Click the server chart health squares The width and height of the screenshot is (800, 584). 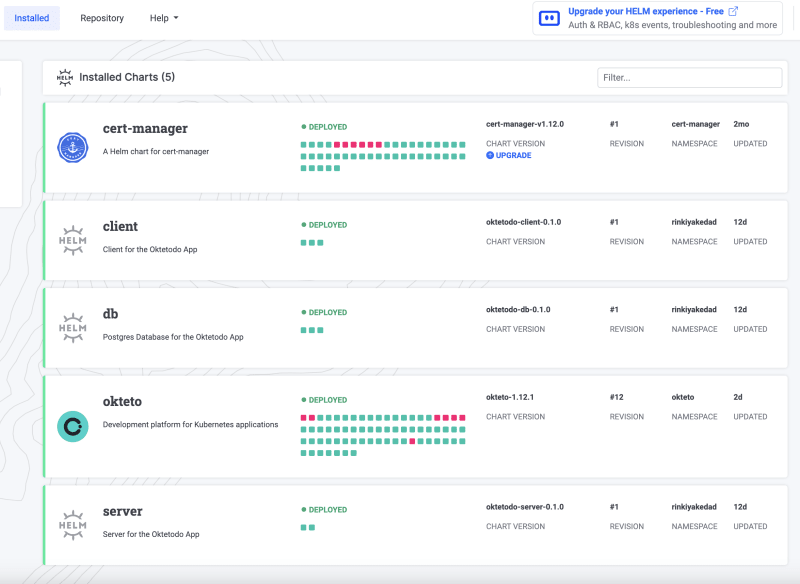coord(308,527)
